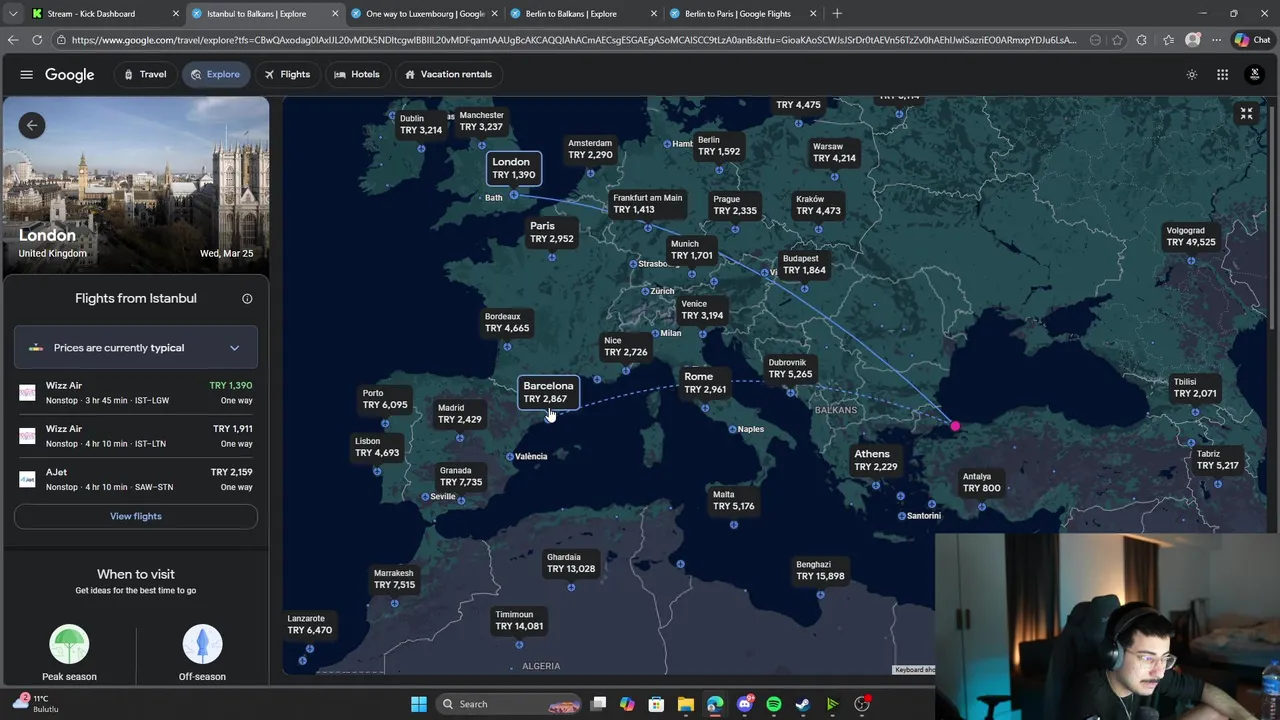The image size is (1280, 720).
Task: Select Tbilisi TRY 2,071 map label
Action: click(x=1194, y=387)
